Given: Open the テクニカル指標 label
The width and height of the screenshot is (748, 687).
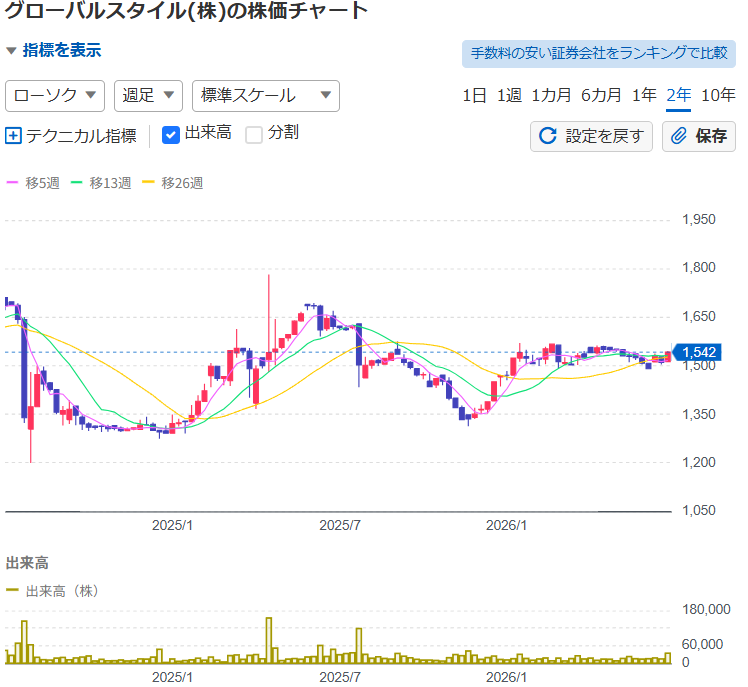Looking at the screenshot, I should (81, 136).
